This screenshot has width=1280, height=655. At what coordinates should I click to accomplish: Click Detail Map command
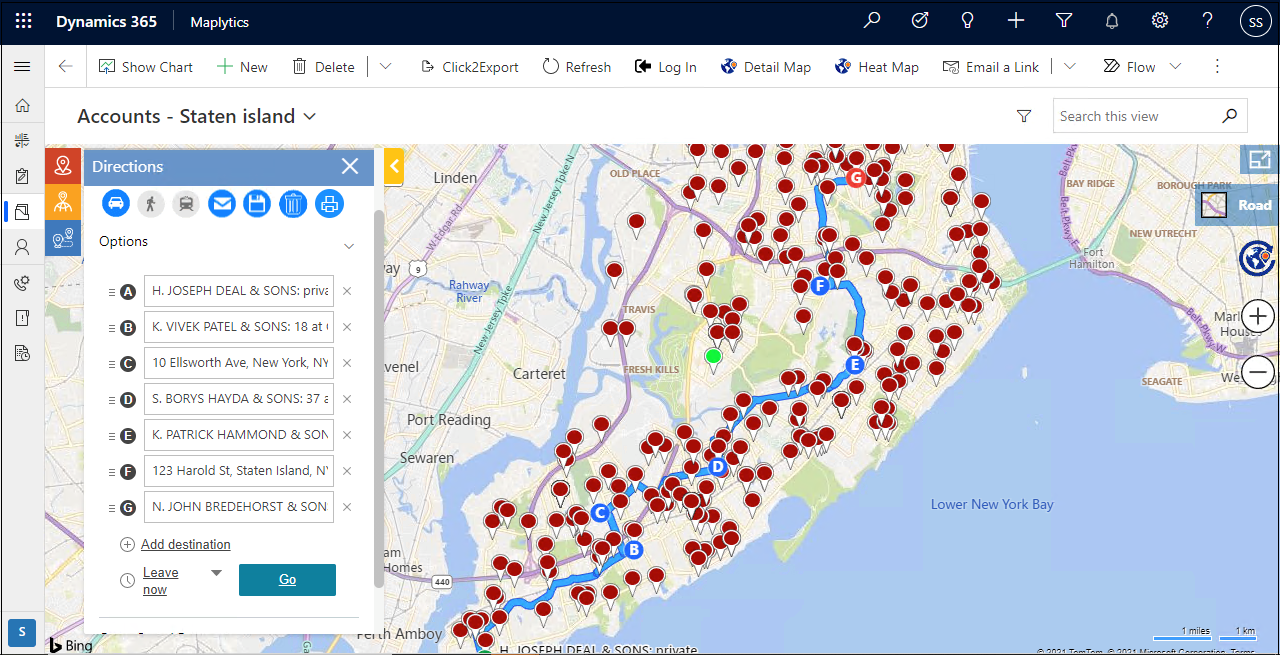coord(765,67)
